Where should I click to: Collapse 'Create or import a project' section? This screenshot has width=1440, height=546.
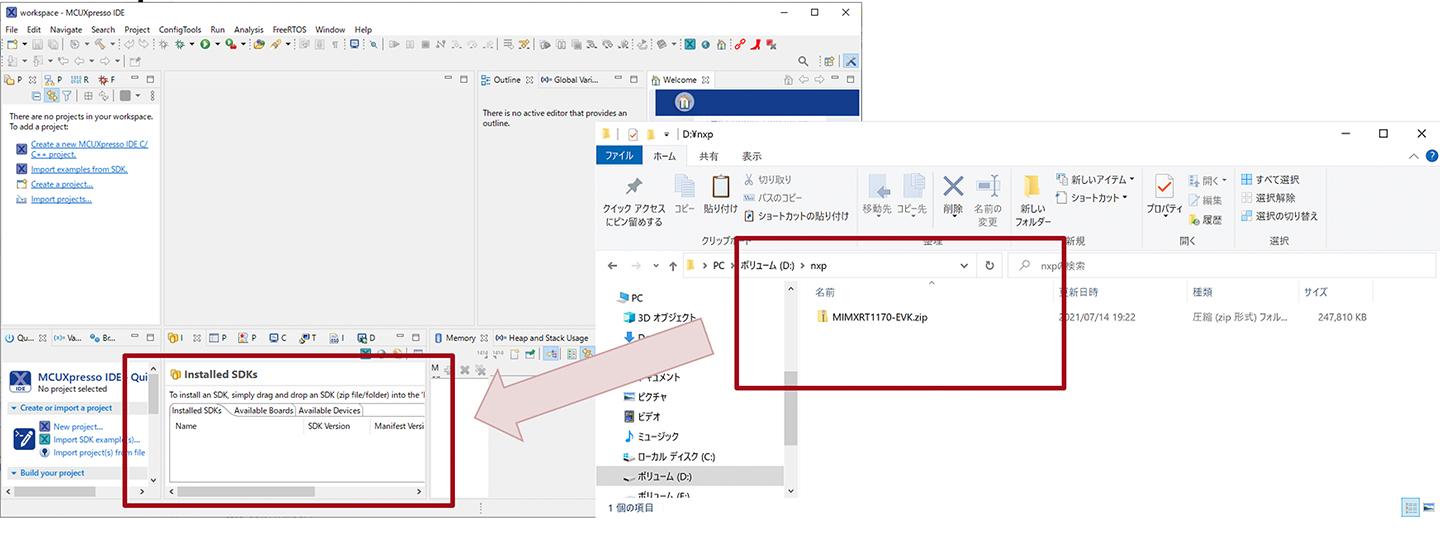[14, 408]
